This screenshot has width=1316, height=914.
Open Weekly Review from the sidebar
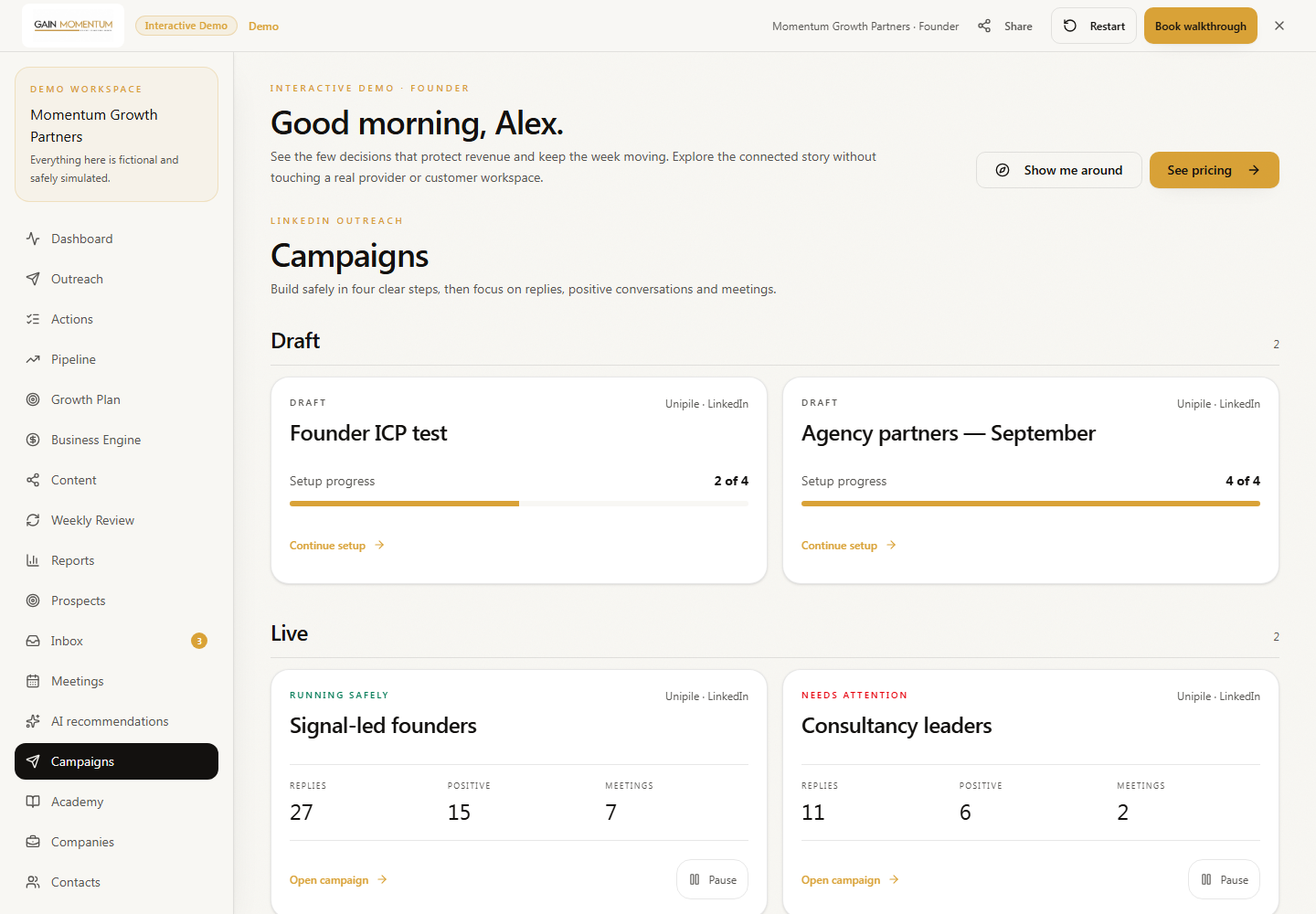116,520
